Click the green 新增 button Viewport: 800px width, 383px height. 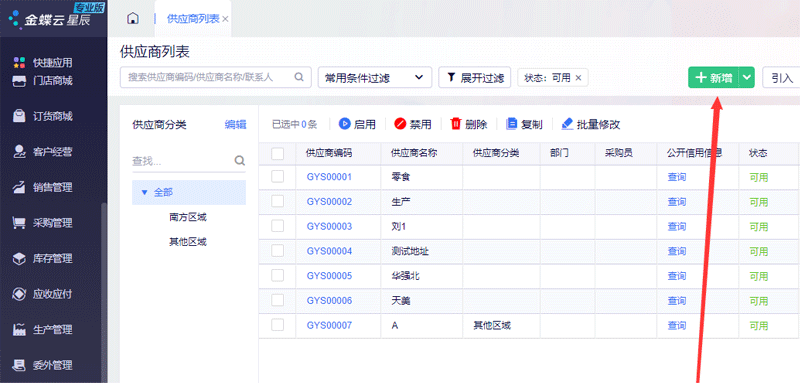(x=714, y=78)
